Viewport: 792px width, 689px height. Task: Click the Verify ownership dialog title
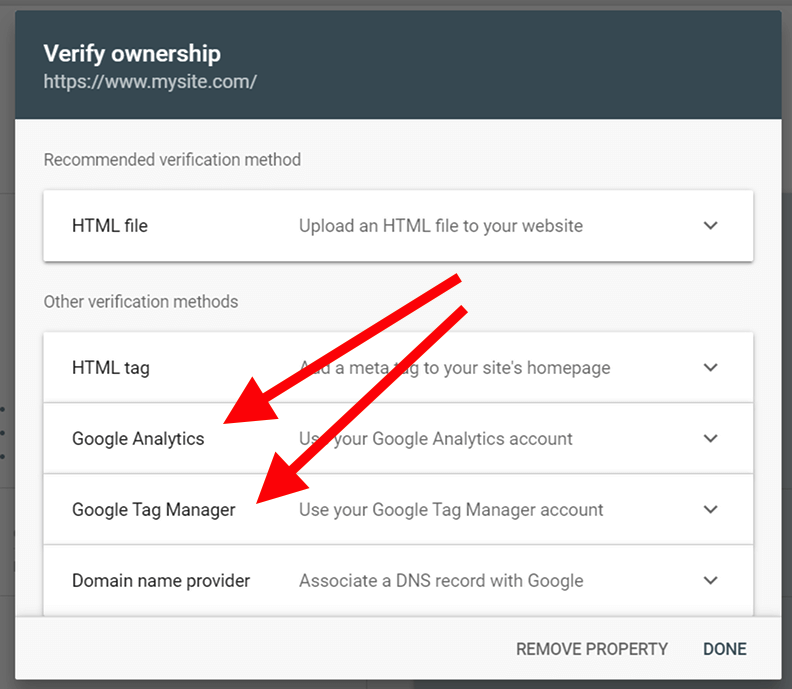[132, 53]
